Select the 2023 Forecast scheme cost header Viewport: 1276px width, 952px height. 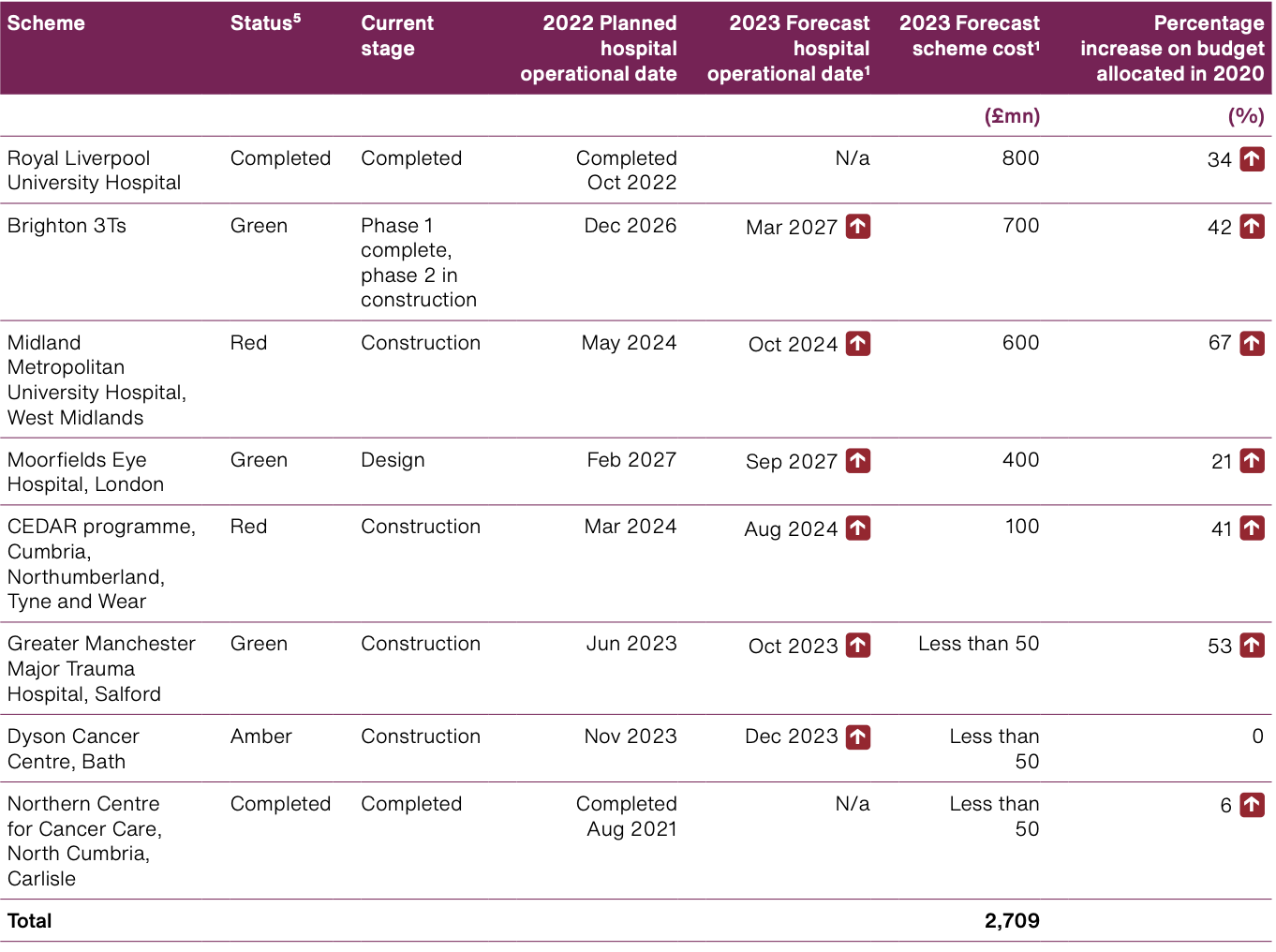970,36
